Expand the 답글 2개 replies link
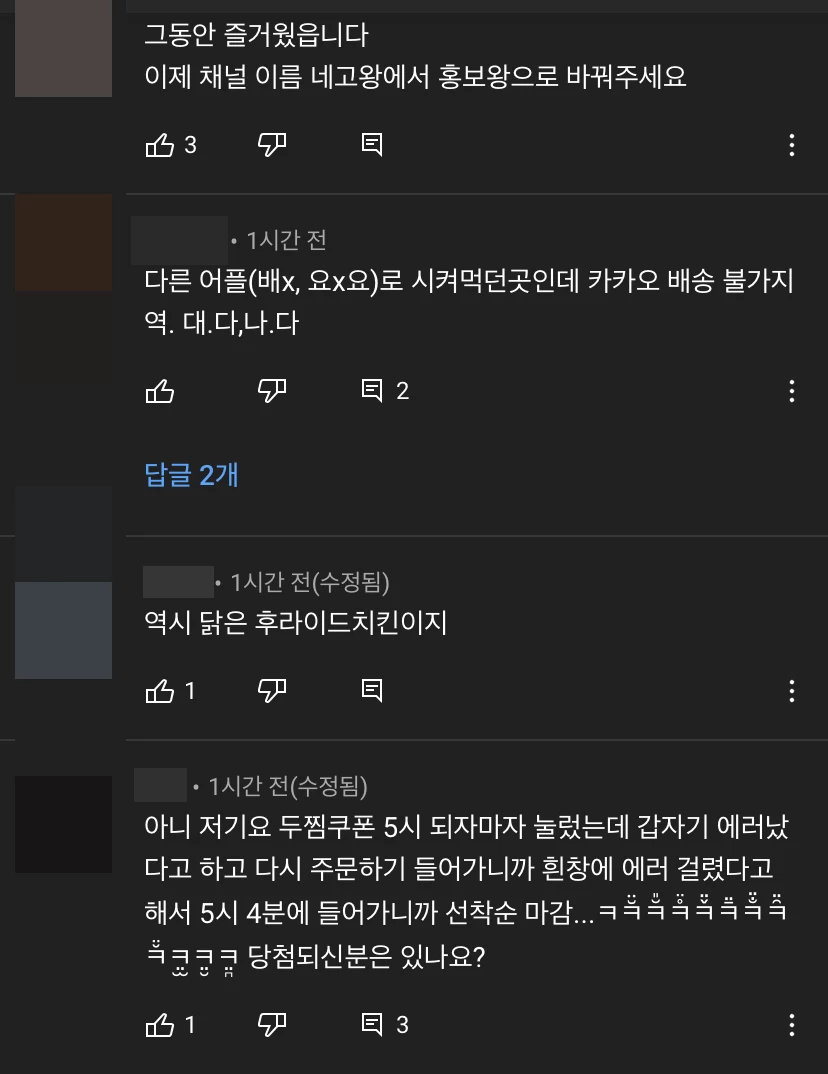Viewport: 828px width, 1074px height. tap(191, 475)
